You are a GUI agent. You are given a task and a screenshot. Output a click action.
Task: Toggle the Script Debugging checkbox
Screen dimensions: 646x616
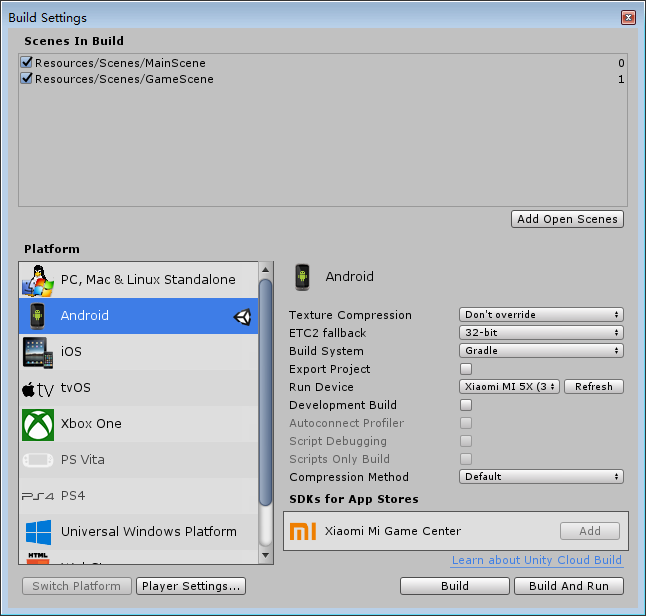[466, 441]
